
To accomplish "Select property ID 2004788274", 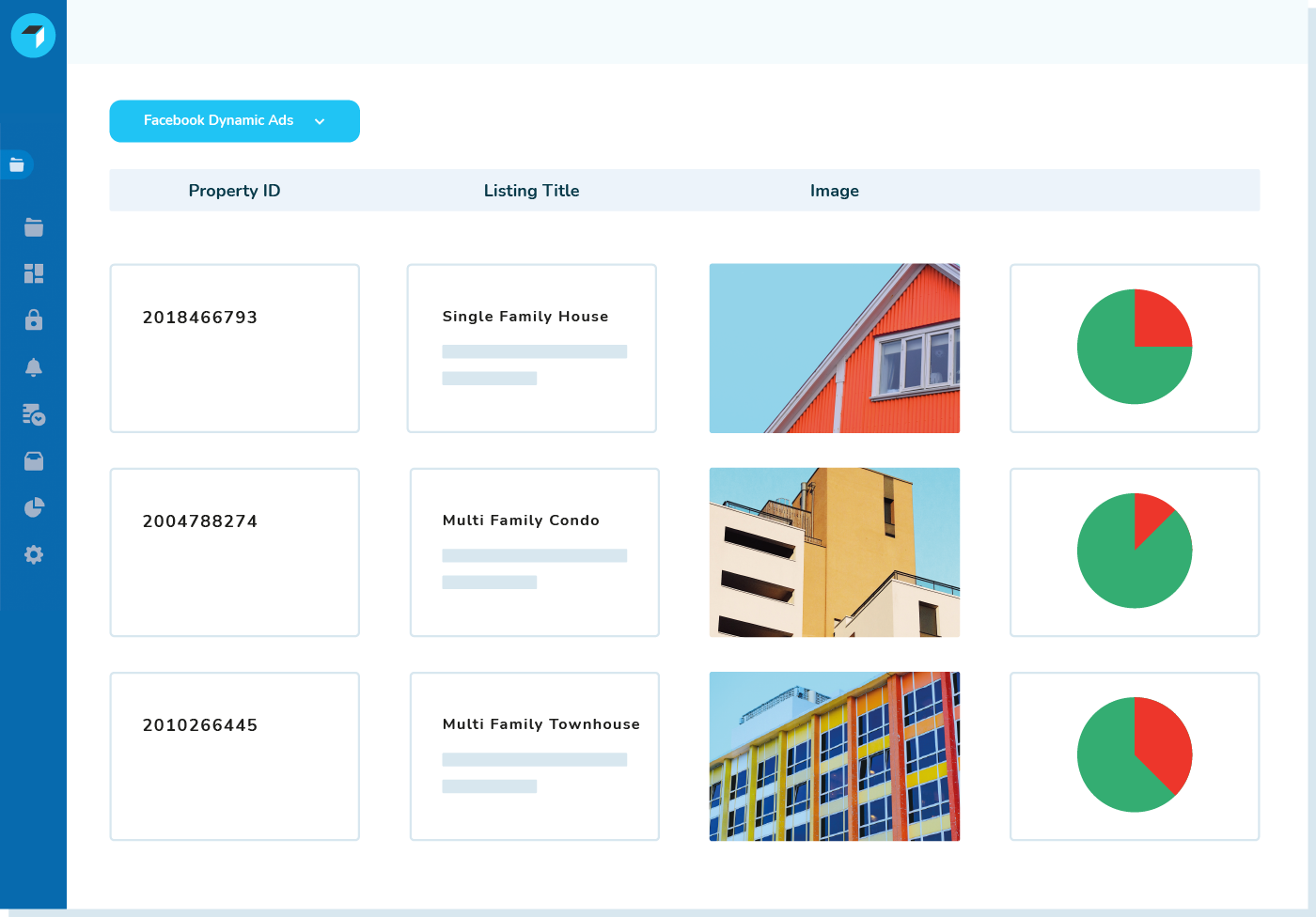I will [200, 521].
